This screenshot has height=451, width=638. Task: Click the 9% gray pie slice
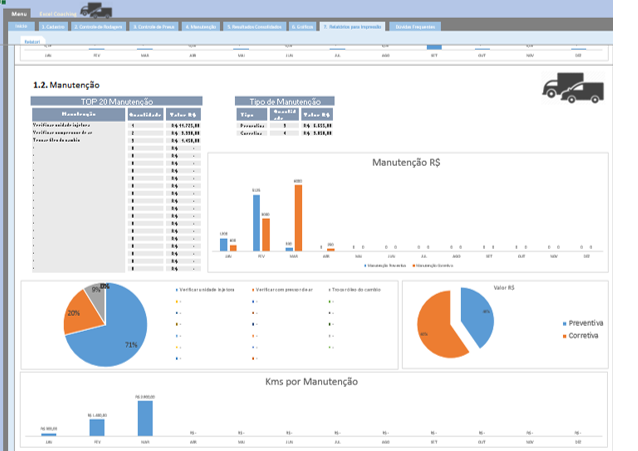coord(97,297)
